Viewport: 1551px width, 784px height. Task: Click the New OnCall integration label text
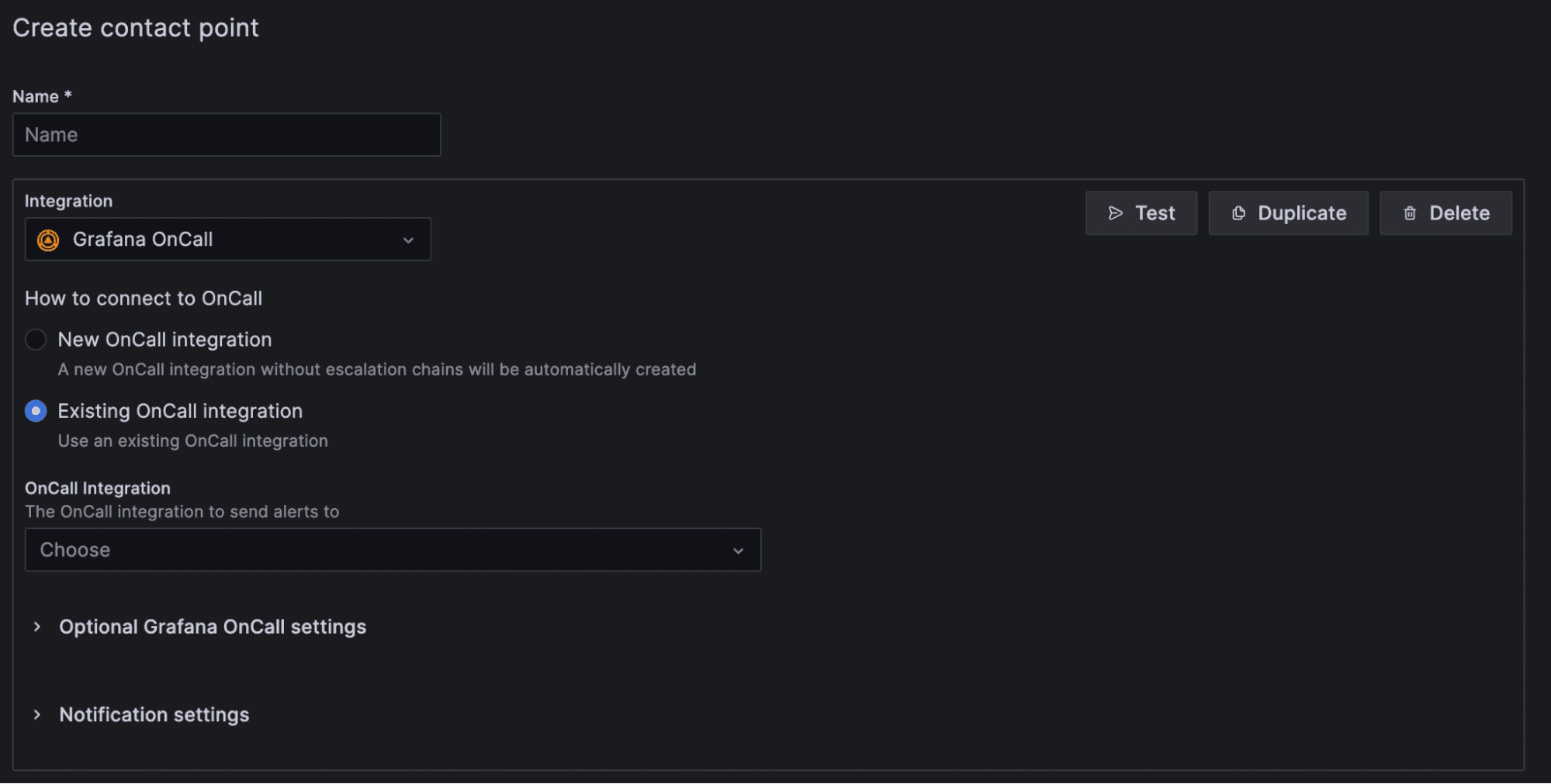pos(164,339)
